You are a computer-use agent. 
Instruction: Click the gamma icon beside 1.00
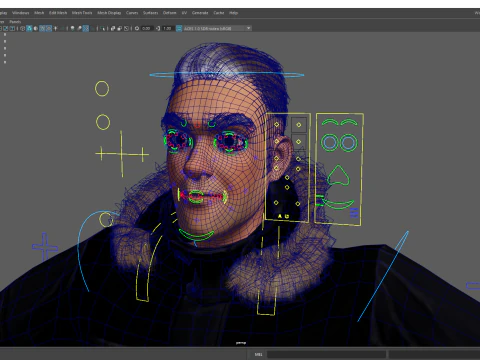[158, 28]
